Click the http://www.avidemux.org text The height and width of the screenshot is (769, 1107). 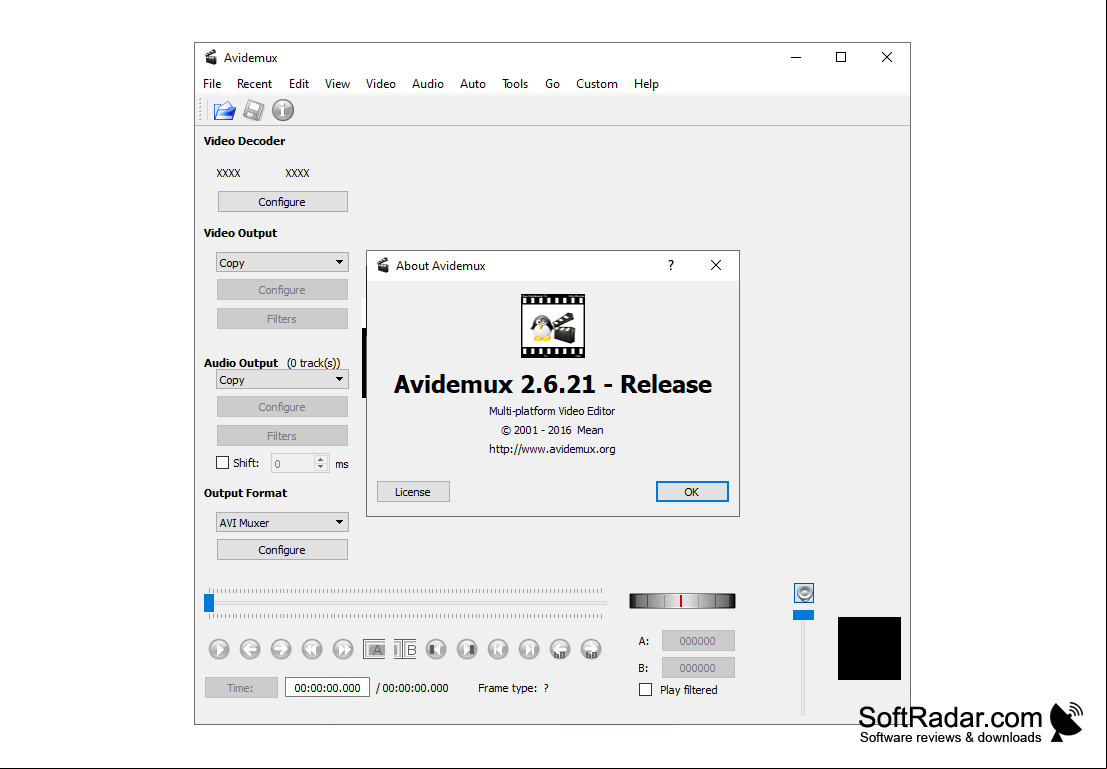[x=552, y=449]
